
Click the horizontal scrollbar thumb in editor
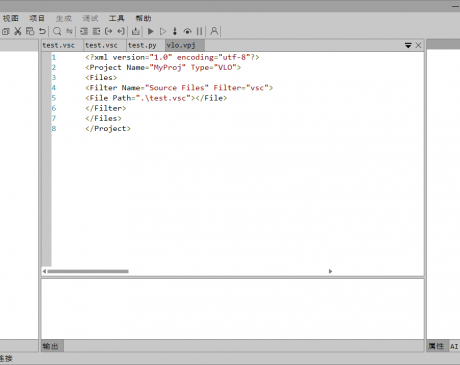click(88, 271)
